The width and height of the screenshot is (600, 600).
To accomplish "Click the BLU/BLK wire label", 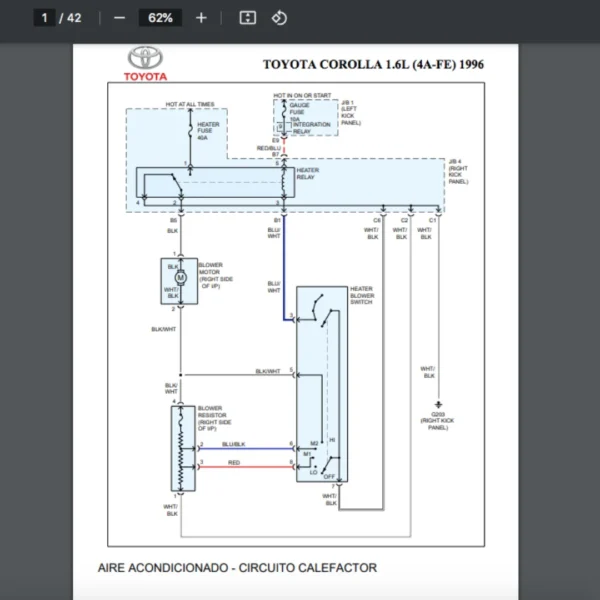I will coord(233,443).
